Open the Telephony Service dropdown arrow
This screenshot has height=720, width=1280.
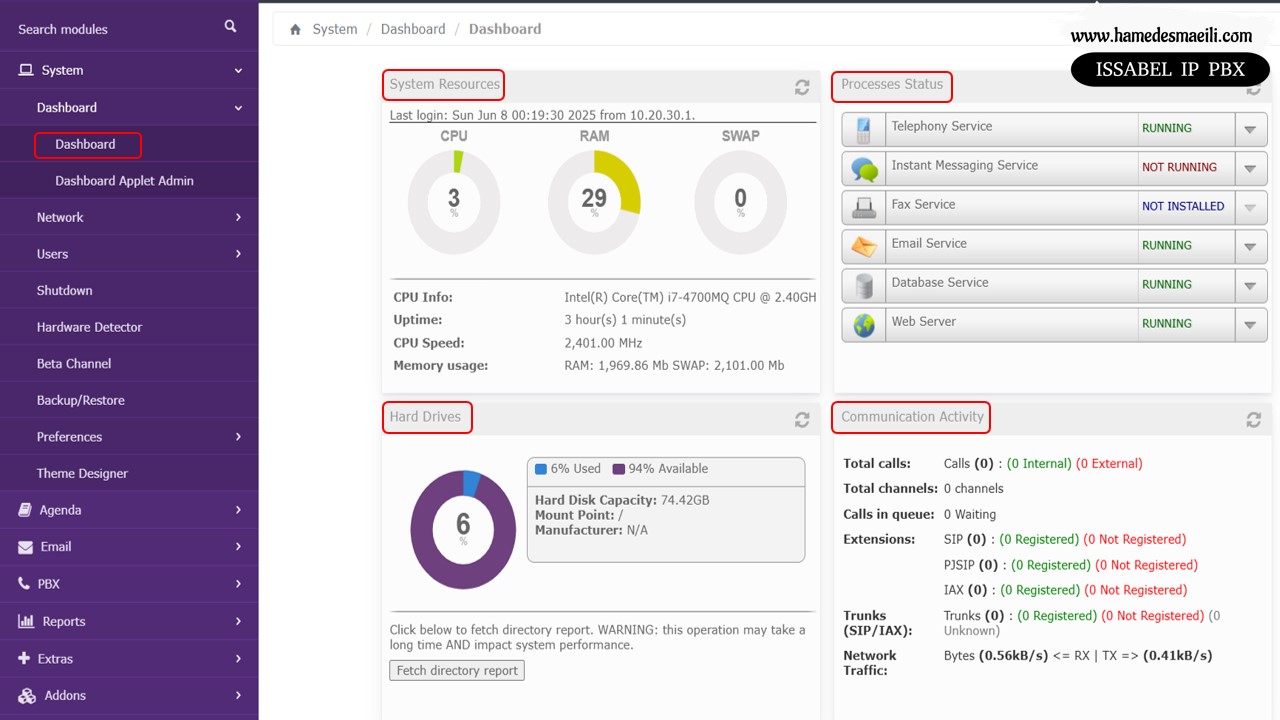pos(1250,129)
